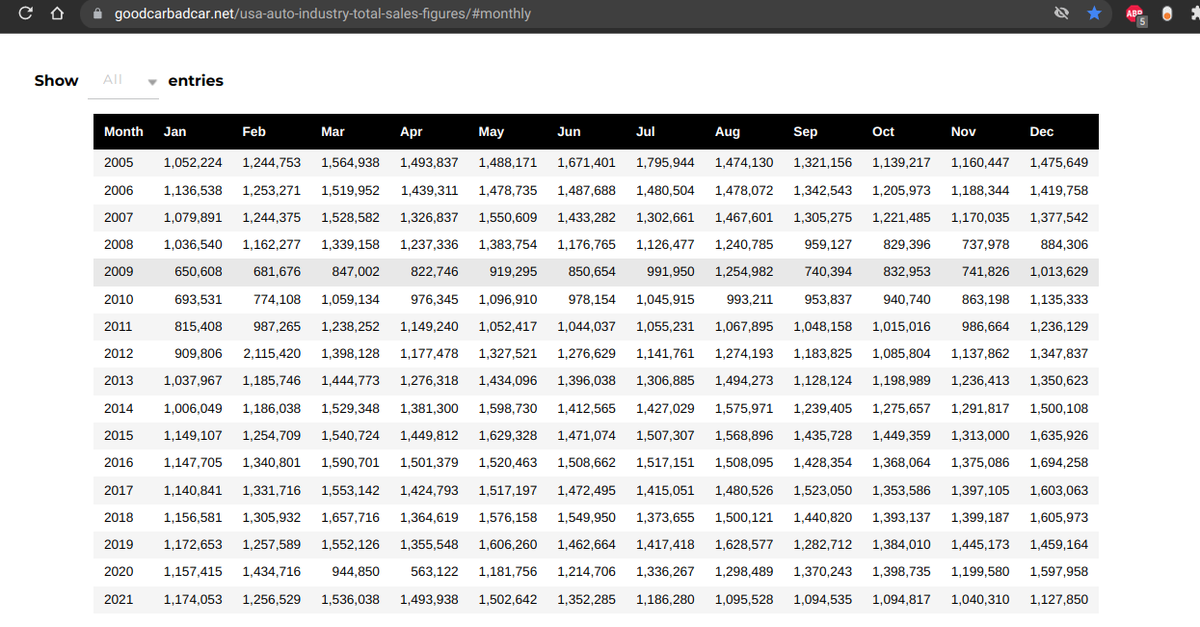The height and width of the screenshot is (627, 1200).
Task: Sort table by the Jan column header
Action: [x=175, y=131]
